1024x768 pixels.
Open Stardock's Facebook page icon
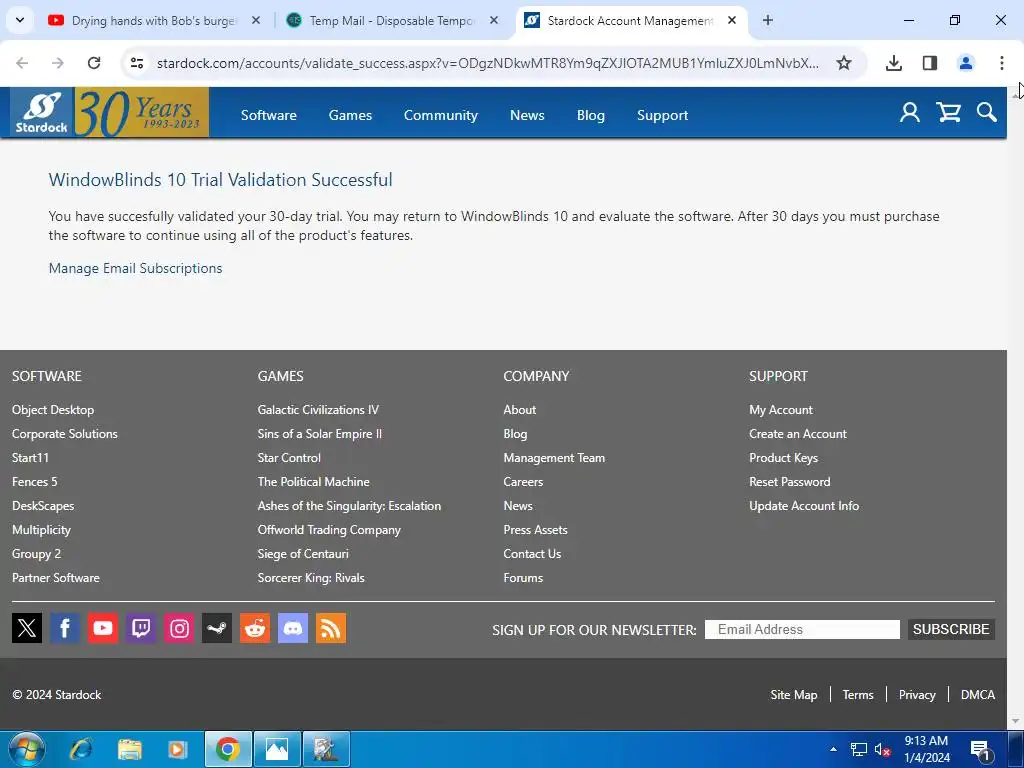(x=65, y=628)
